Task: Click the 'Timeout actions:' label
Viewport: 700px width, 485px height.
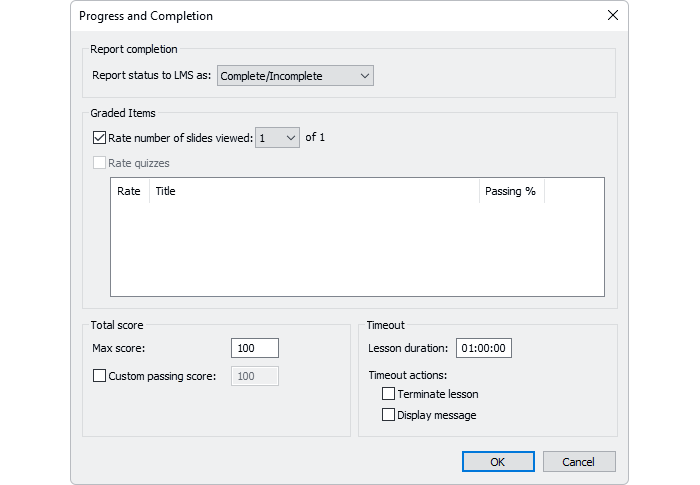Action: (x=408, y=375)
